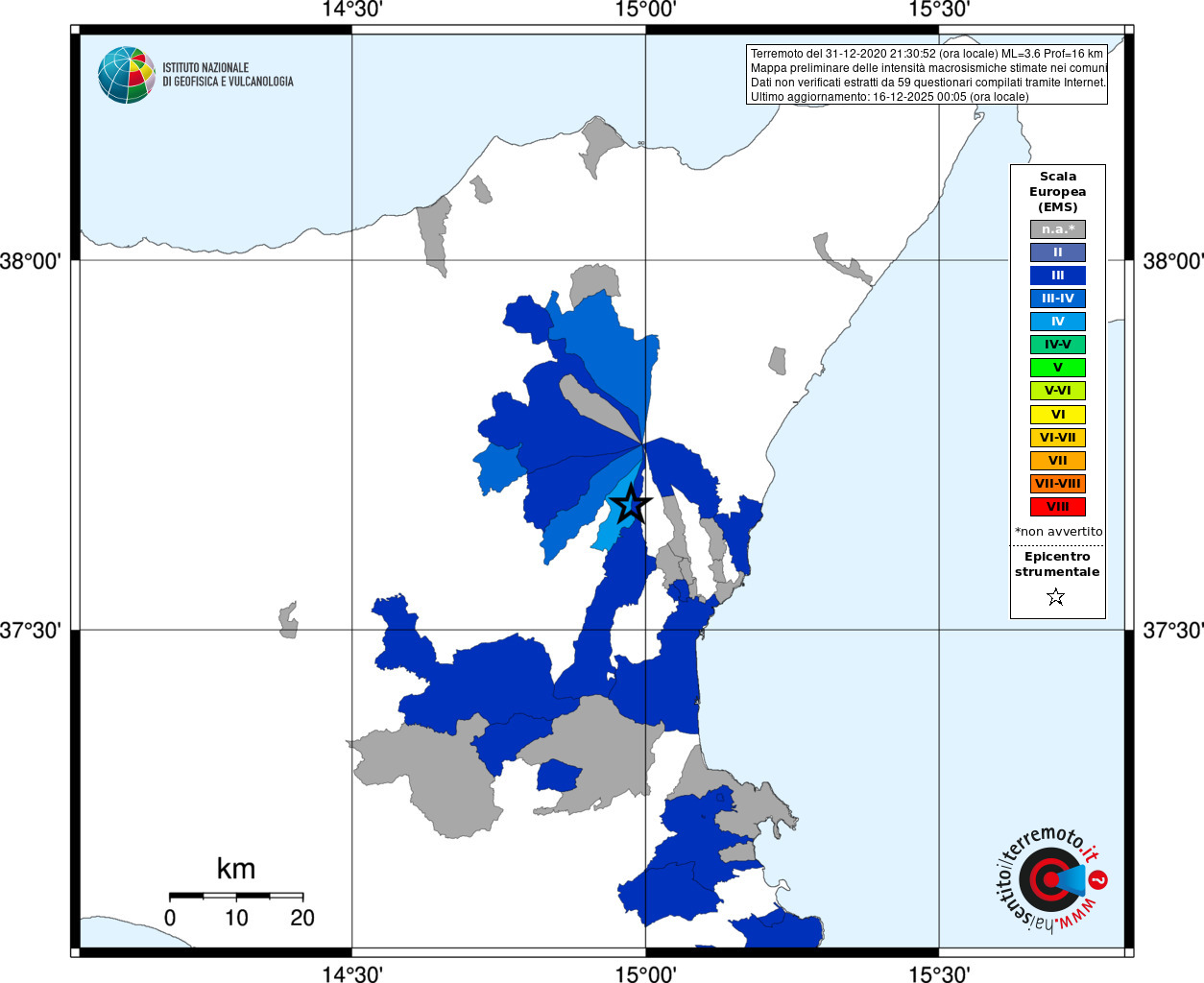Click the Epicentro strumentale label
This screenshot has width=1204, height=983.
(1057, 563)
